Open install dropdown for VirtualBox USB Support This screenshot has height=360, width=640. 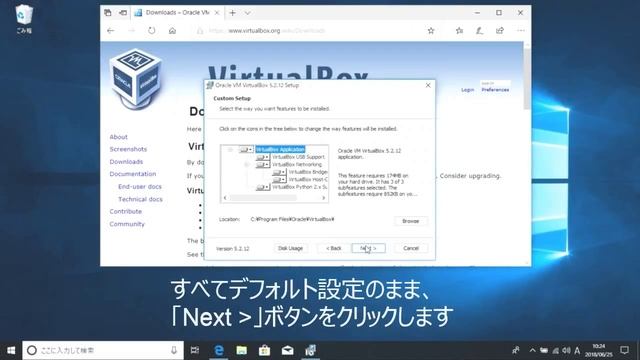263,157
